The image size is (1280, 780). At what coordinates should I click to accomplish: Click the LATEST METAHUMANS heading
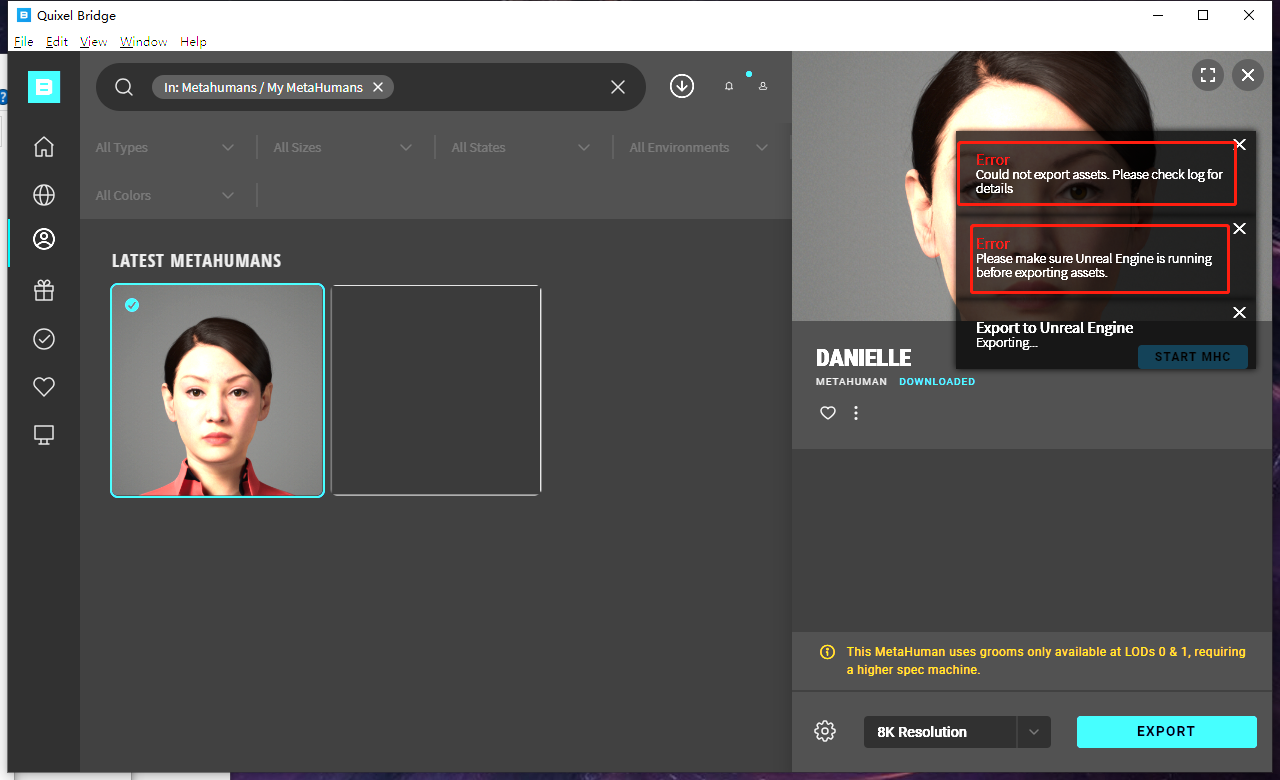(x=196, y=261)
